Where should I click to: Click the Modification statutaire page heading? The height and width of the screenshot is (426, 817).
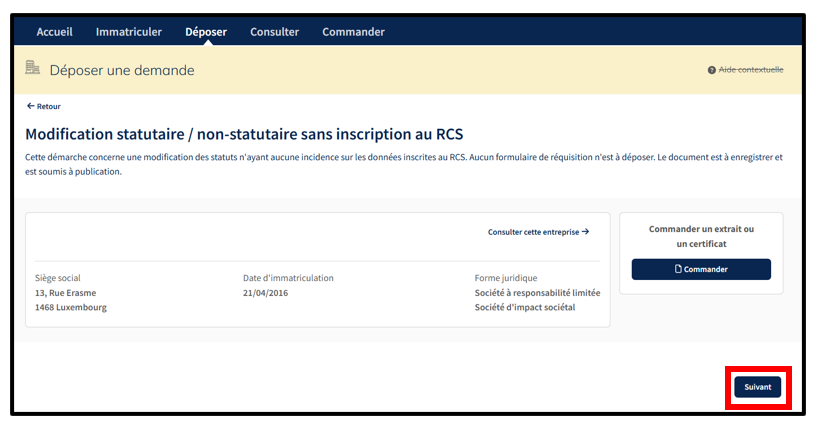[x=244, y=134]
